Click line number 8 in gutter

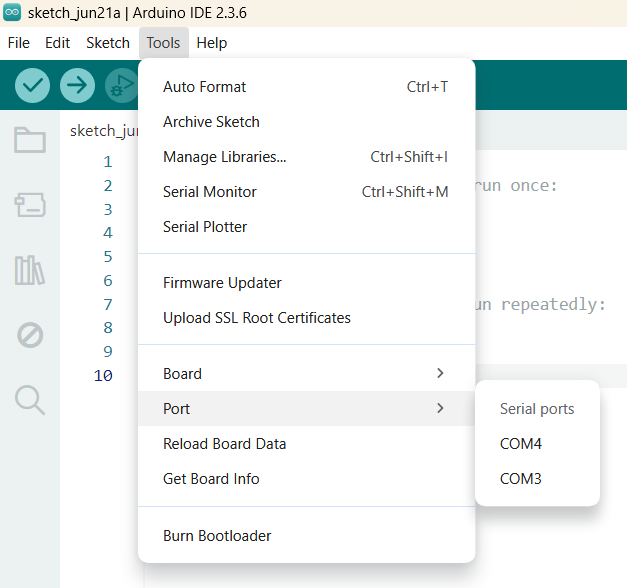(108, 328)
